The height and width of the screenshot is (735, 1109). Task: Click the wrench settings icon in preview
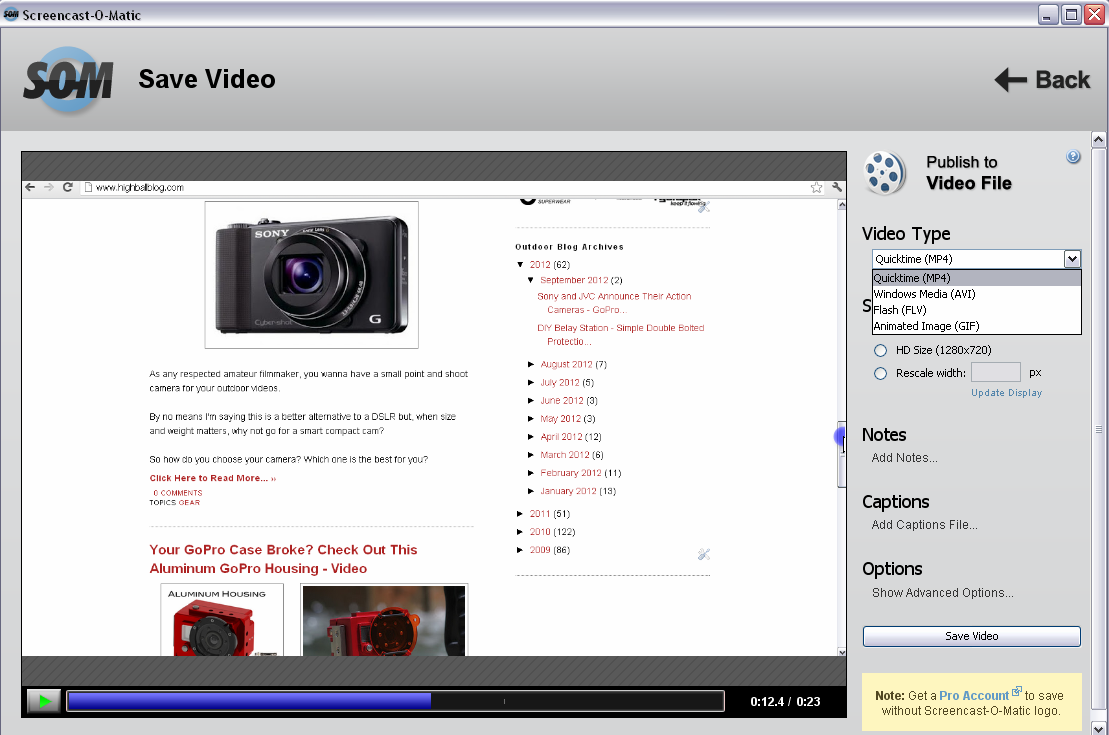837,187
